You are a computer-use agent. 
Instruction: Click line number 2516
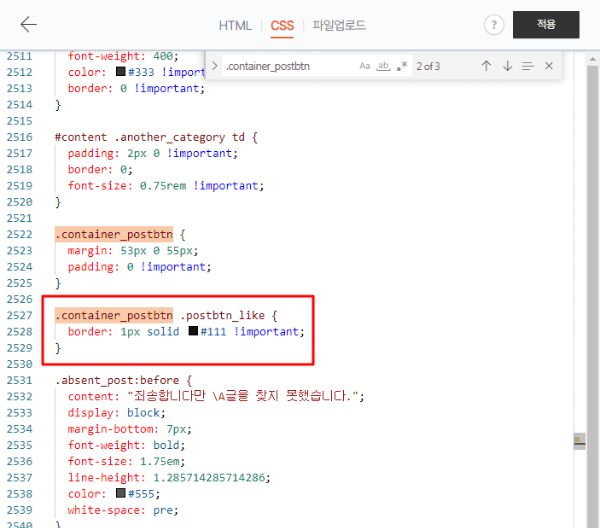[x=20, y=137]
